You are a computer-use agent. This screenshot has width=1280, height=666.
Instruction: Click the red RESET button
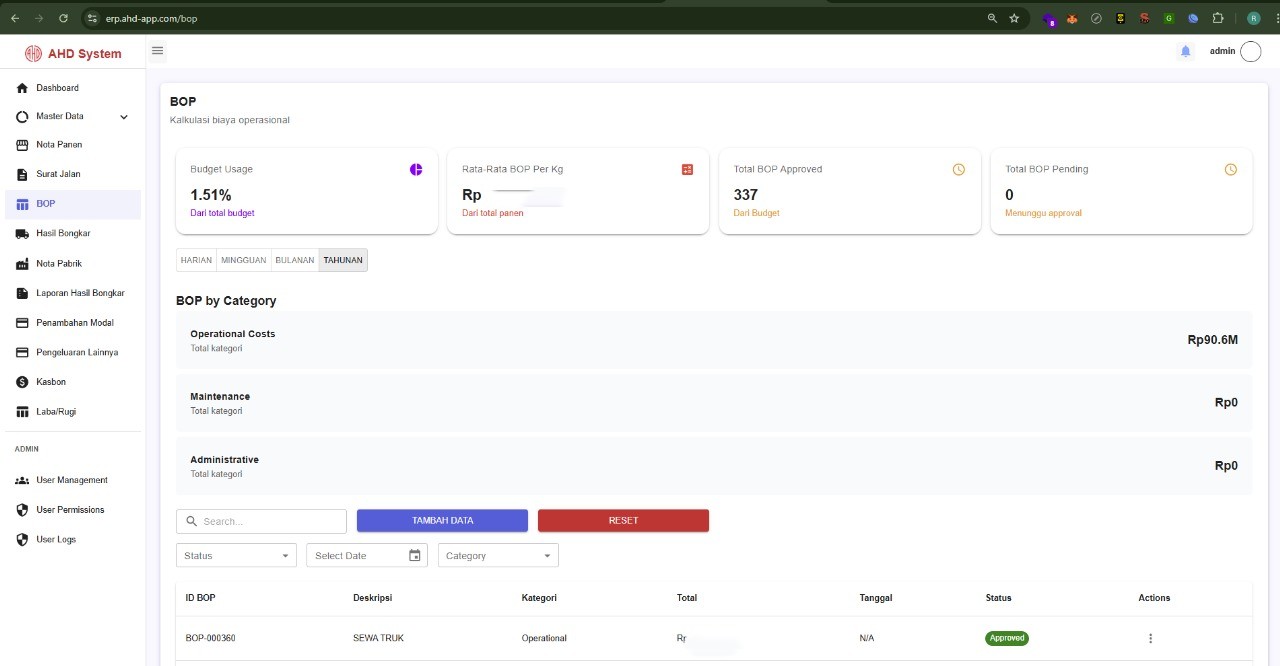pyautogui.click(x=623, y=521)
